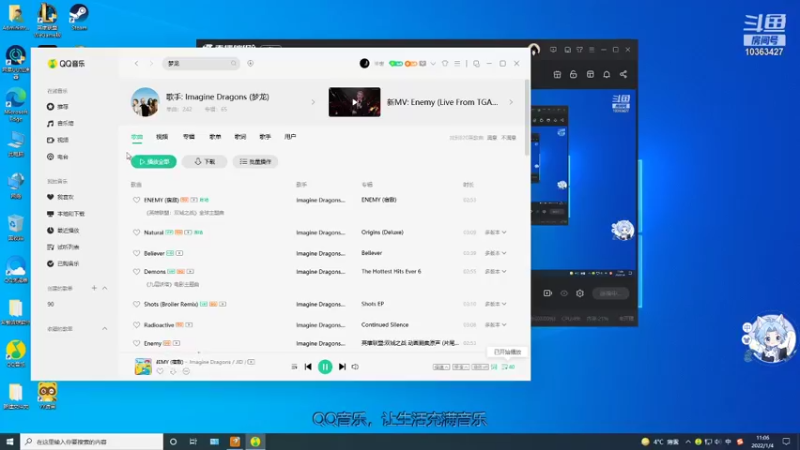Toggle the eye preview icon in Douyu window

coord(564,293)
